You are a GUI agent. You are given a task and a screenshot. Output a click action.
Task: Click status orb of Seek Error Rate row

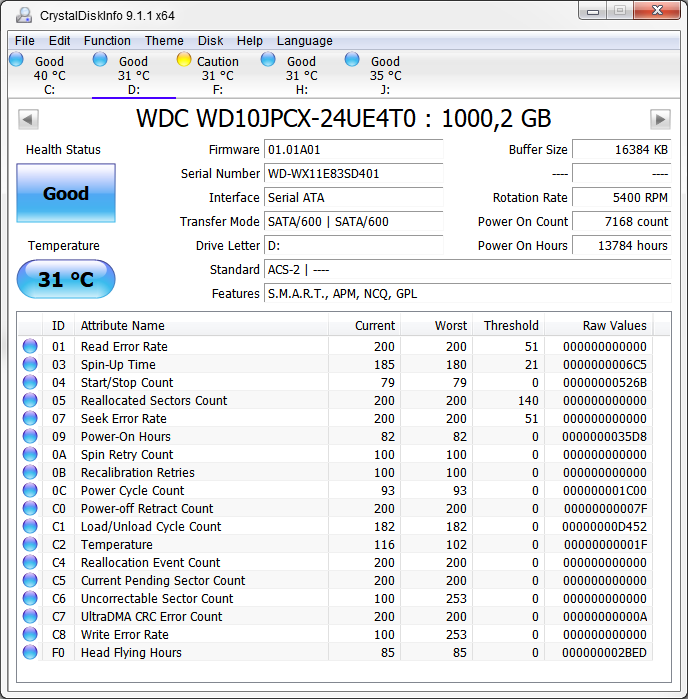coord(30,418)
